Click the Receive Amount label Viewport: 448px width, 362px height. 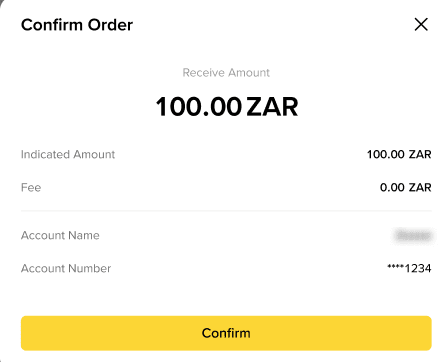click(226, 73)
